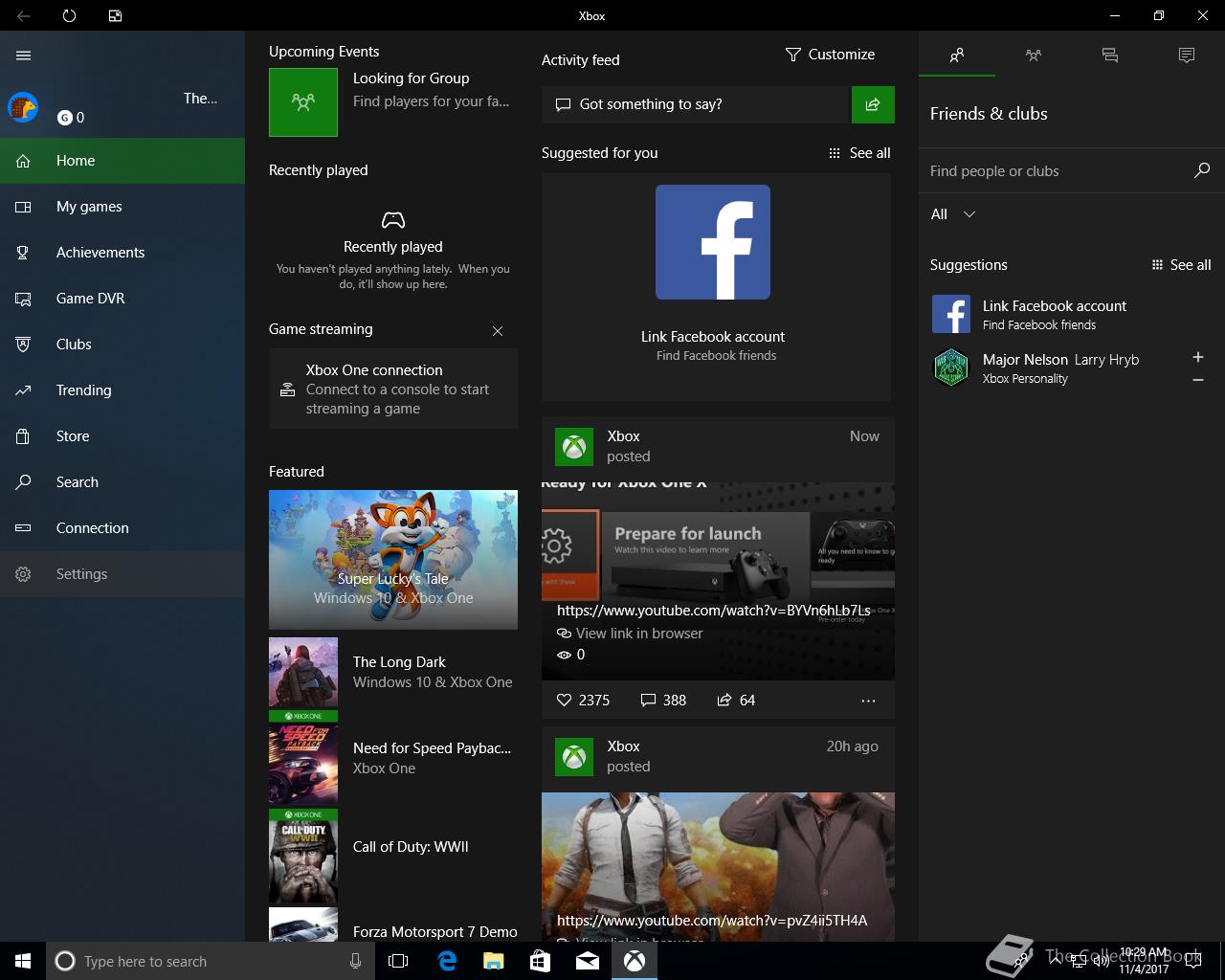Add Major Nelson as friend plus
Image resolution: width=1225 pixels, height=980 pixels.
(1198, 357)
